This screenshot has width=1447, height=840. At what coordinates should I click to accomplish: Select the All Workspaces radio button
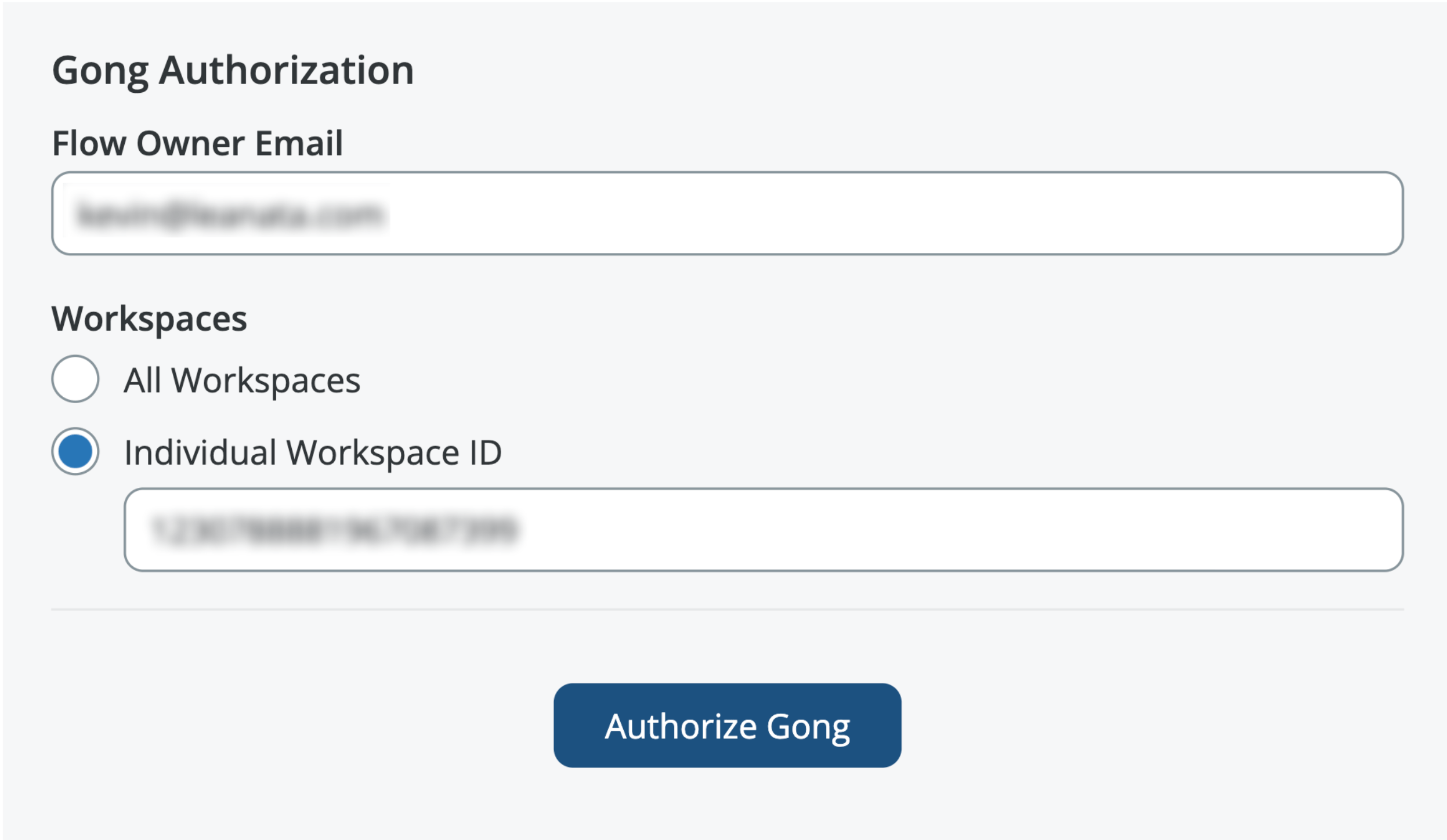pos(75,379)
